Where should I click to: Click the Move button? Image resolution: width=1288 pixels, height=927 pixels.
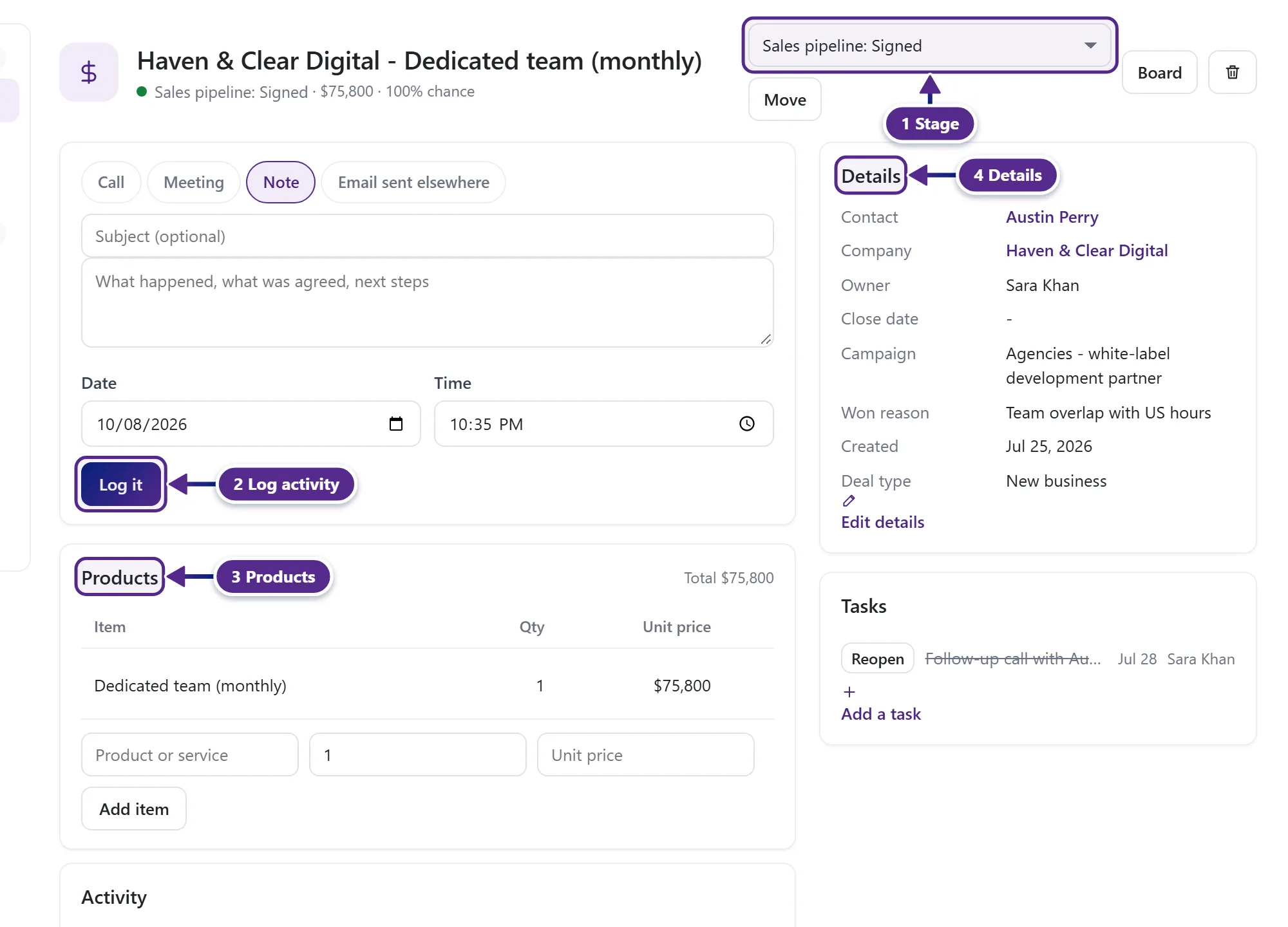(x=785, y=100)
